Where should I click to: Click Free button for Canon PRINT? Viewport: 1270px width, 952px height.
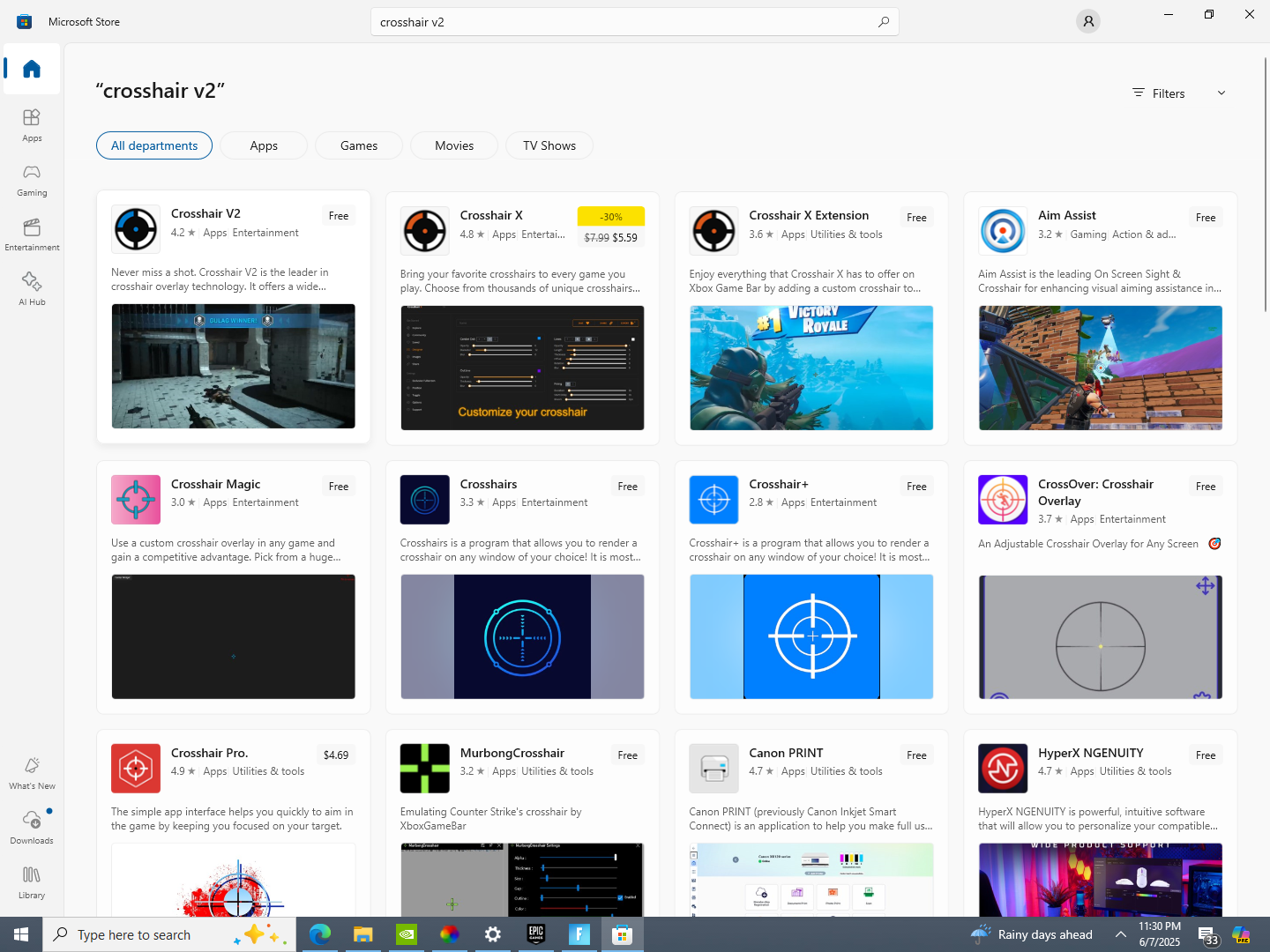pyautogui.click(x=916, y=755)
